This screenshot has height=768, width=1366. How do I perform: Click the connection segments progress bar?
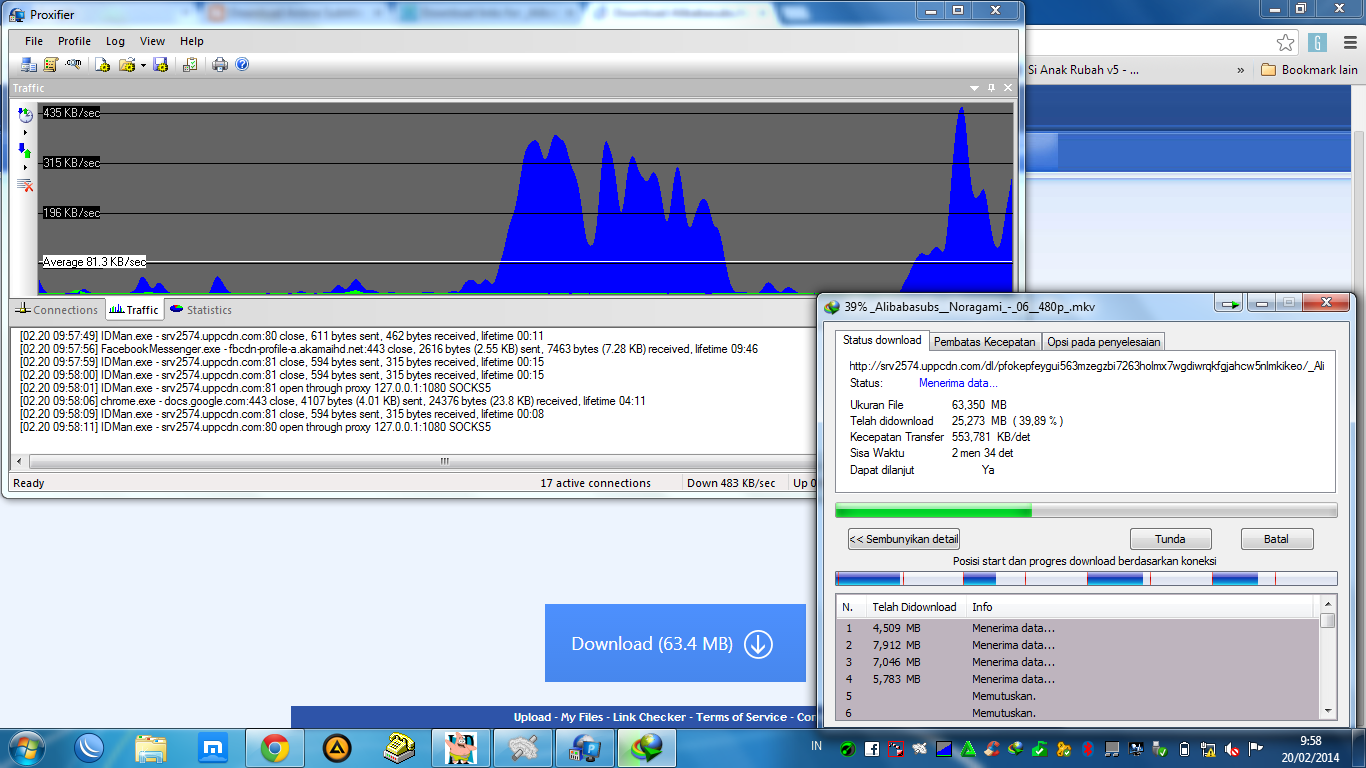[x=1086, y=579]
